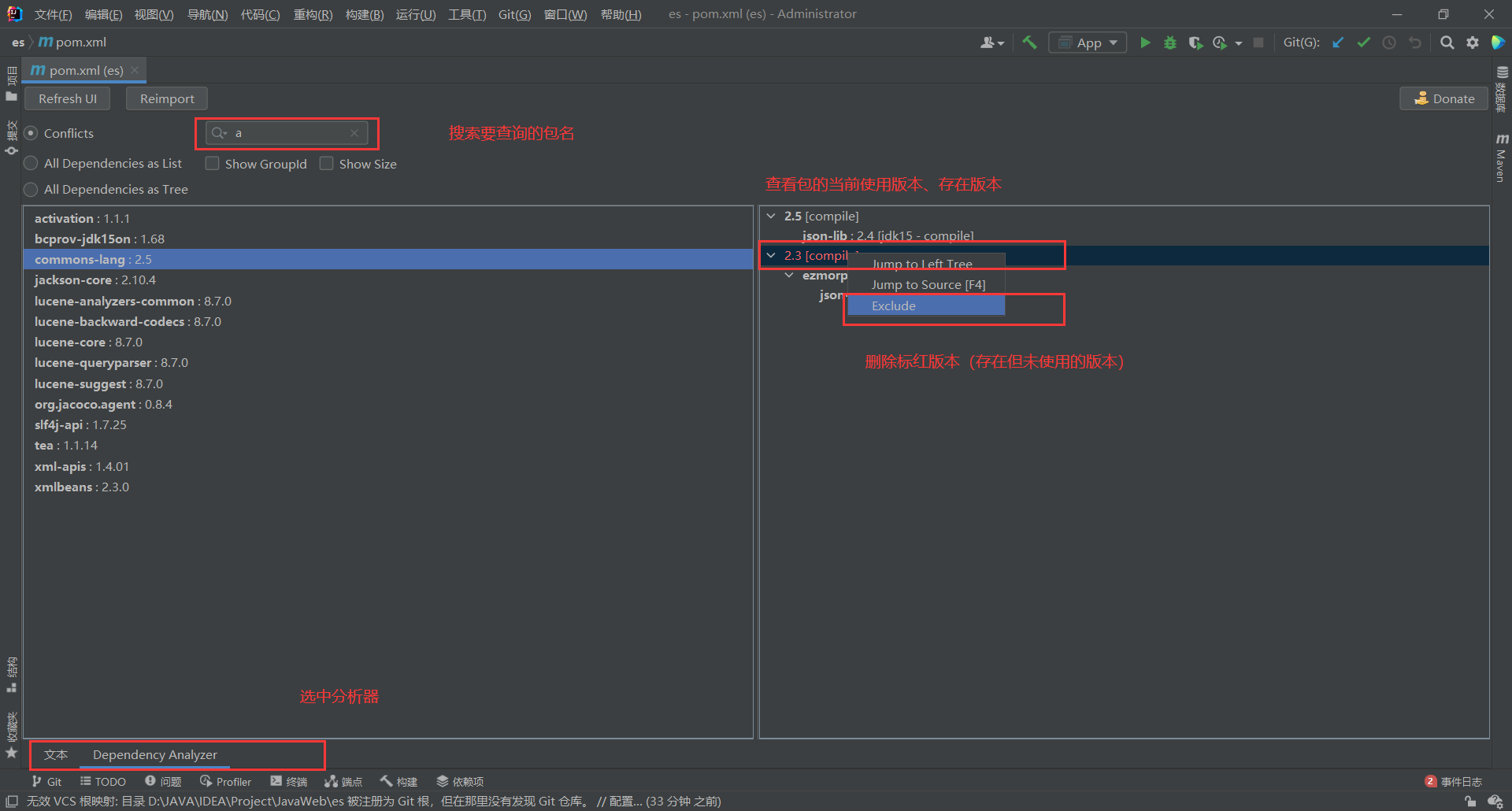Image resolution: width=1512 pixels, height=811 pixels.
Task: Open the 编辑(E) menu
Action: (103, 14)
